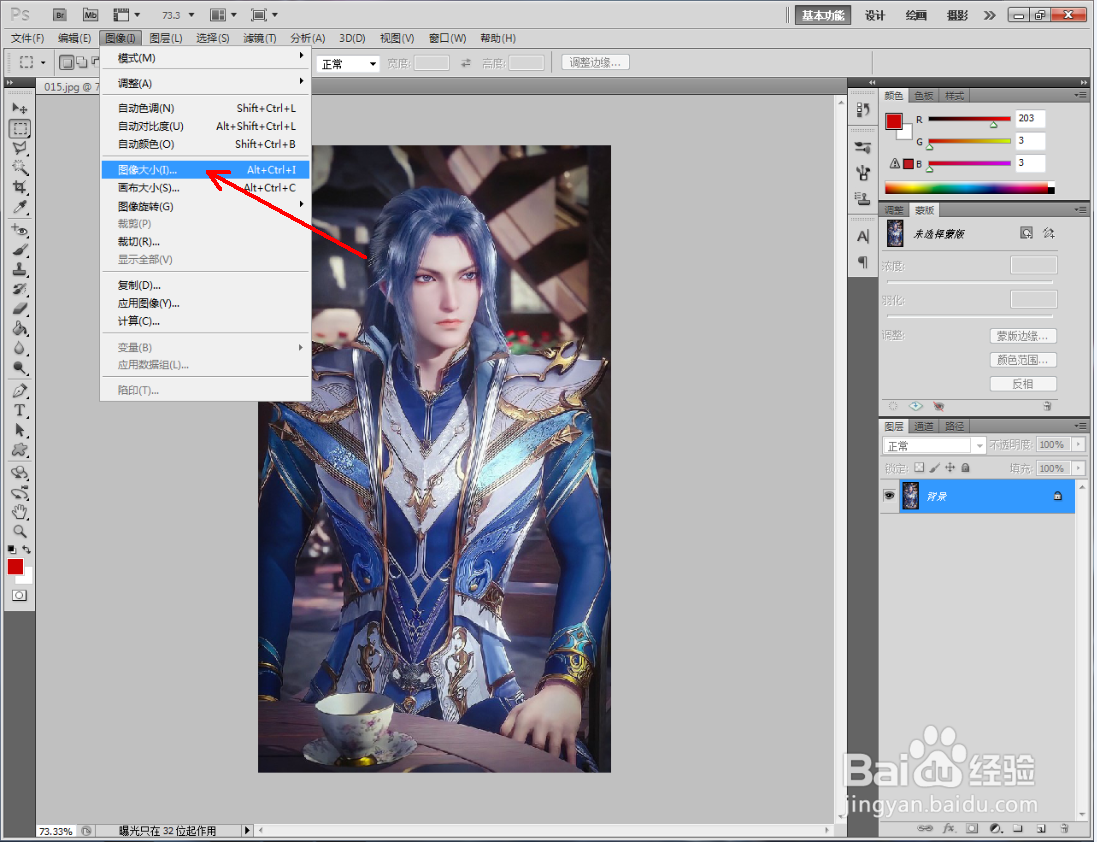Launch Adobe Bridge from title bar
Screen dimensions: 1097x842
coord(60,15)
